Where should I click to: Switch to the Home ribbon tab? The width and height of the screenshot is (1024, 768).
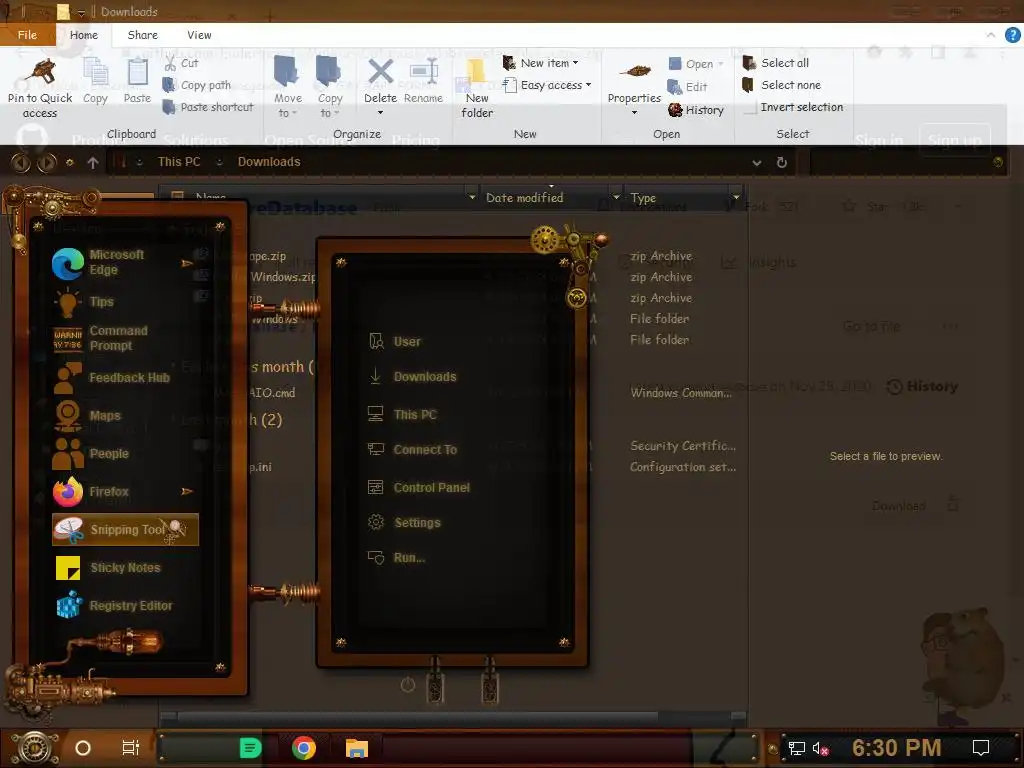[x=84, y=35]
